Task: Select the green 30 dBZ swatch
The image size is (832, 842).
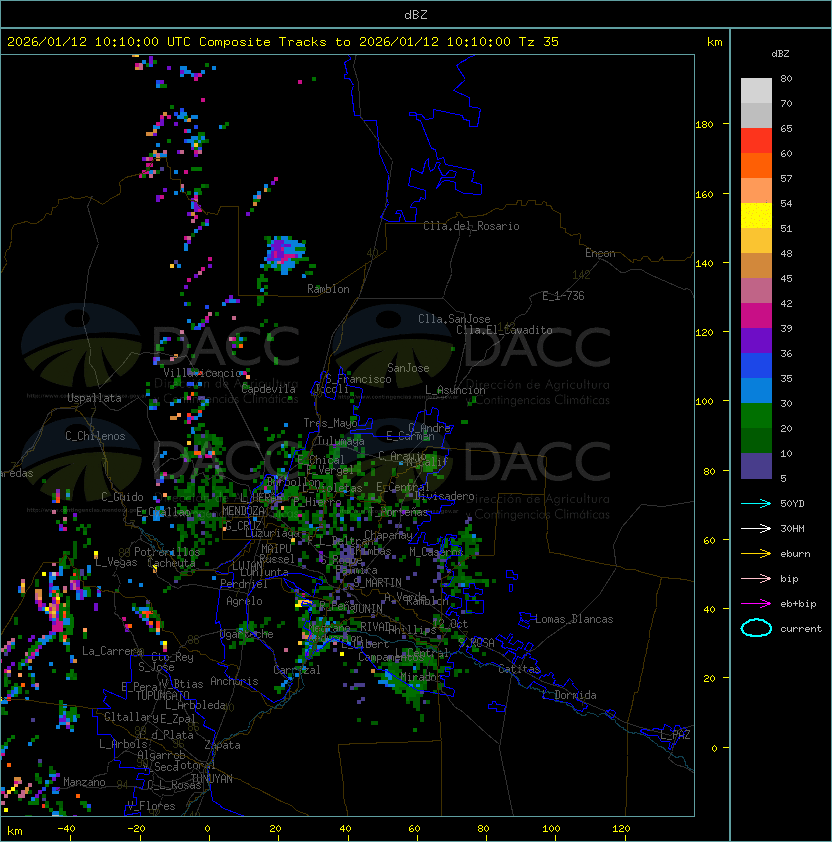Action: coord(756,416)
